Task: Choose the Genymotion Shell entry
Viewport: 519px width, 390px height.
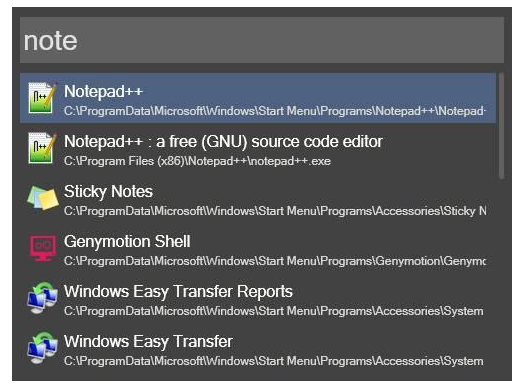Action: click(127, 241)
